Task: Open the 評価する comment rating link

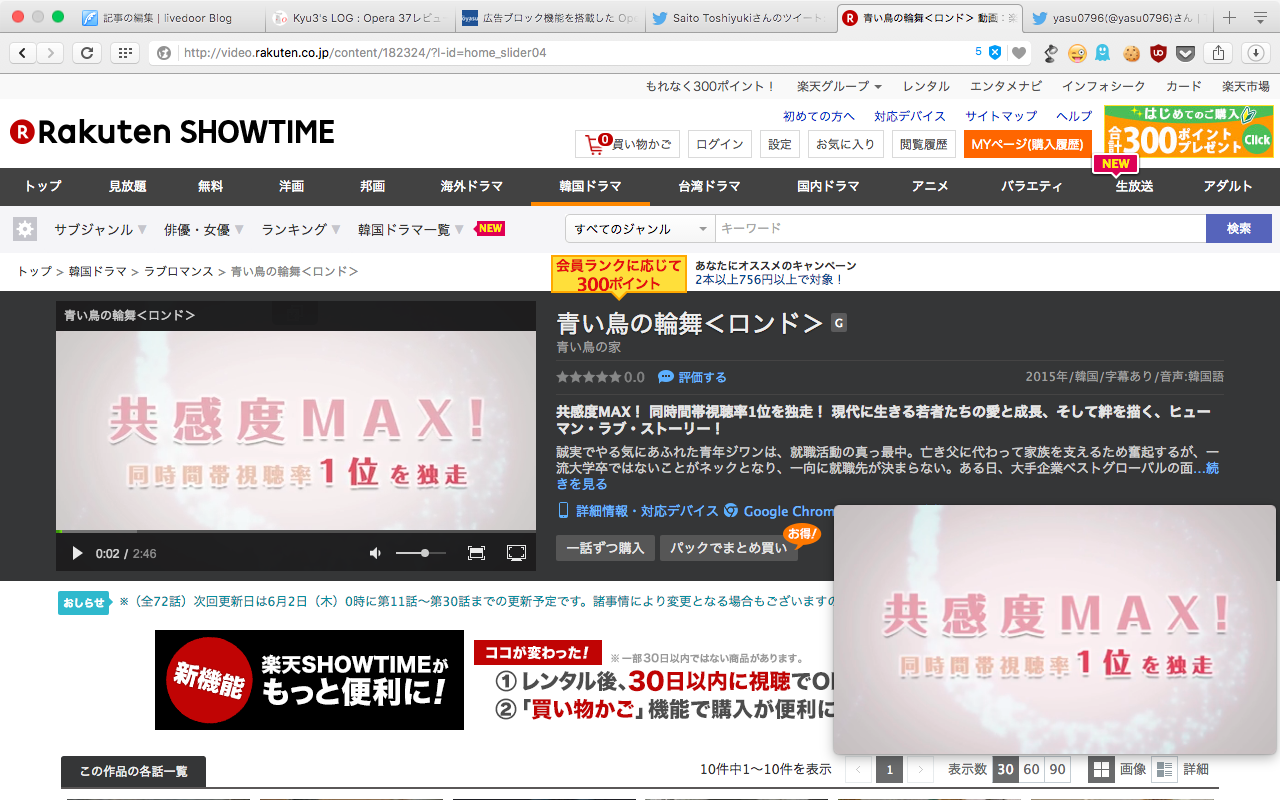Action: [692, 377]
